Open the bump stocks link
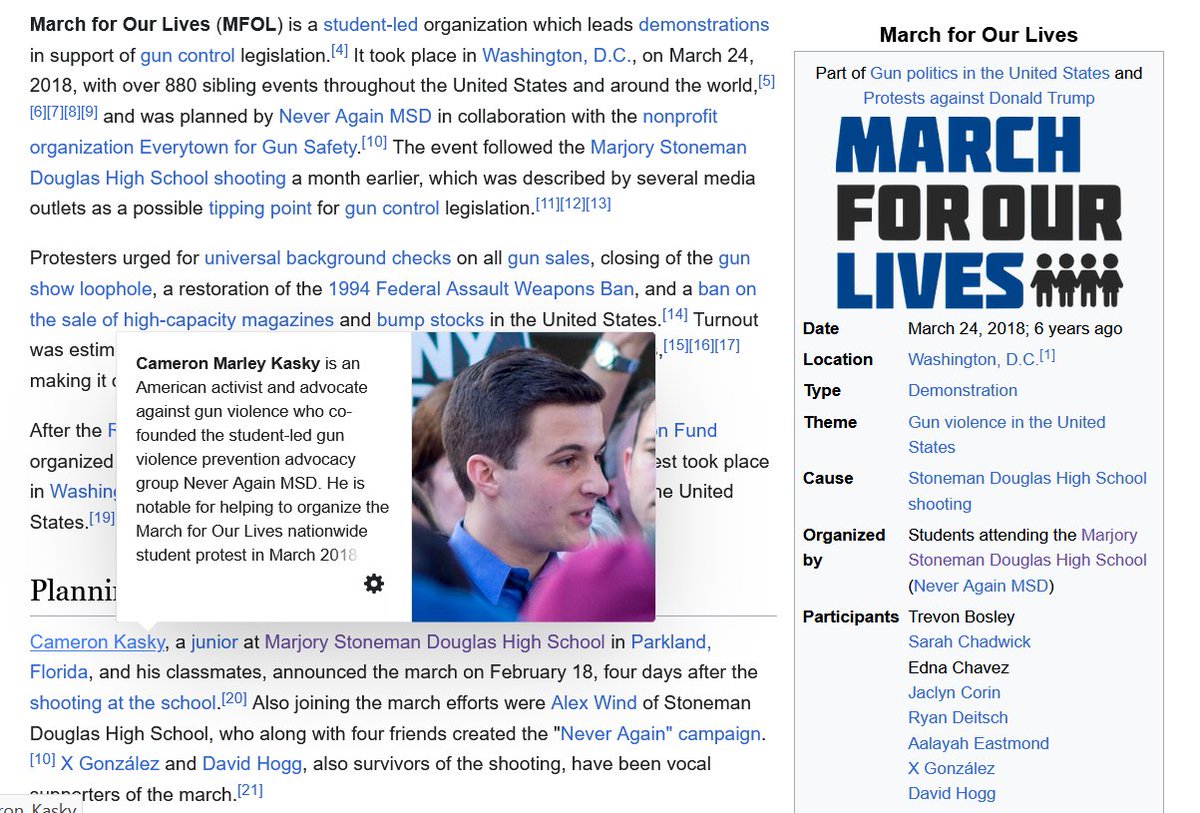This screenshot has width=1200, height=813. (430, 320)
